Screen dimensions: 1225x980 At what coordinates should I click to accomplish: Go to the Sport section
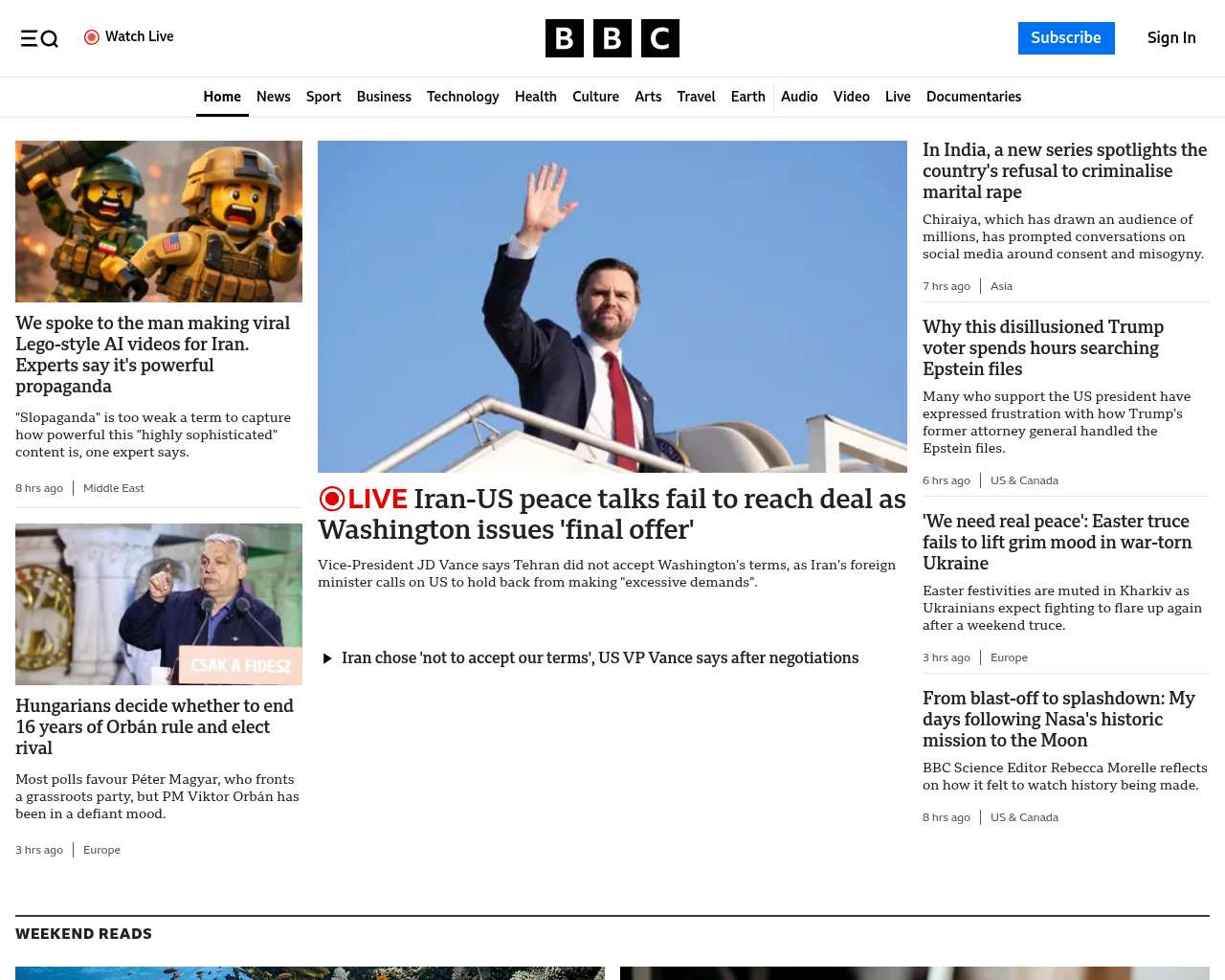click(x=323, y=97)
